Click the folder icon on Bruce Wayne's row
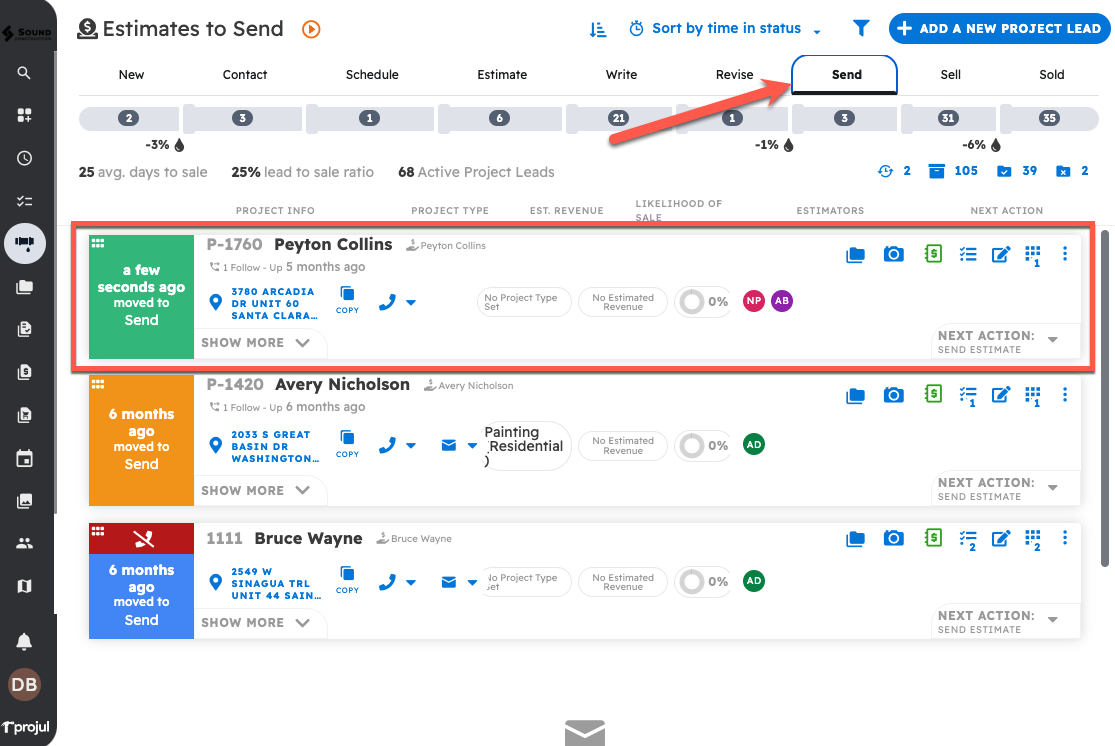The image size is (1115, 746). click(855, 539)
